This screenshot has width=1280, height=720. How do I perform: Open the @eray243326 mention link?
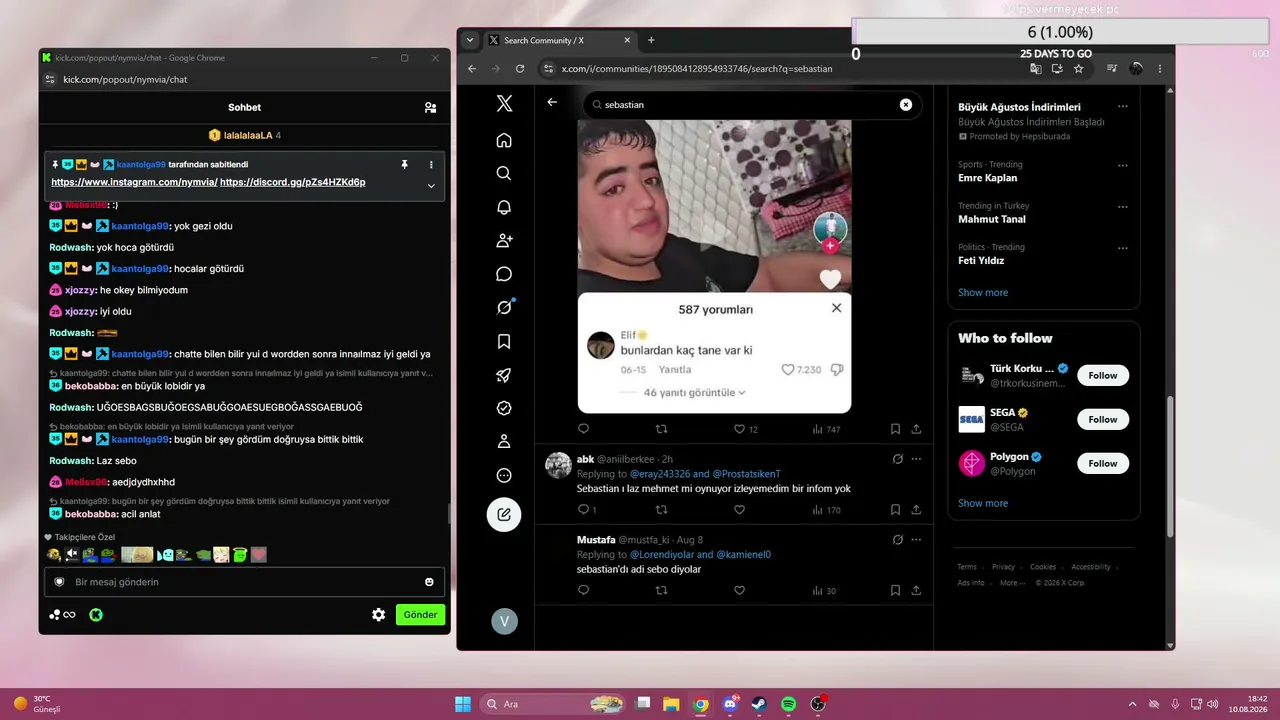click(660, 474)
